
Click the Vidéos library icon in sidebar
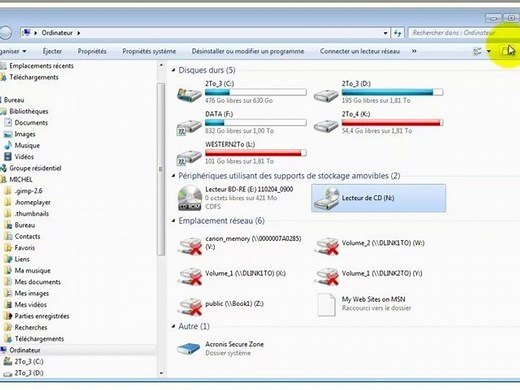point(8,157)
